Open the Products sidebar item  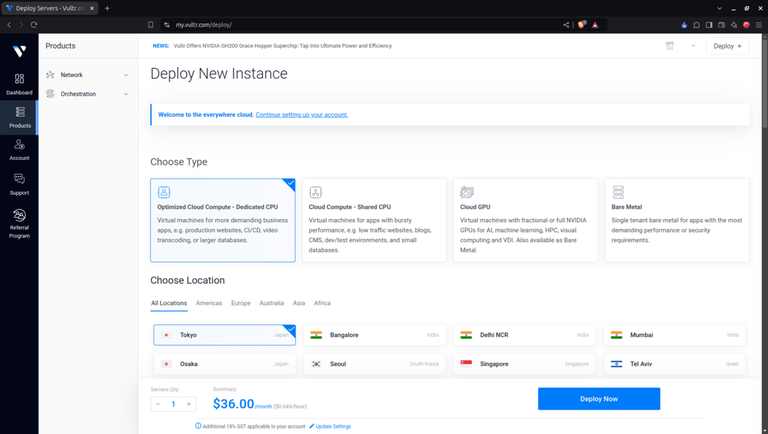coord(19,118)
